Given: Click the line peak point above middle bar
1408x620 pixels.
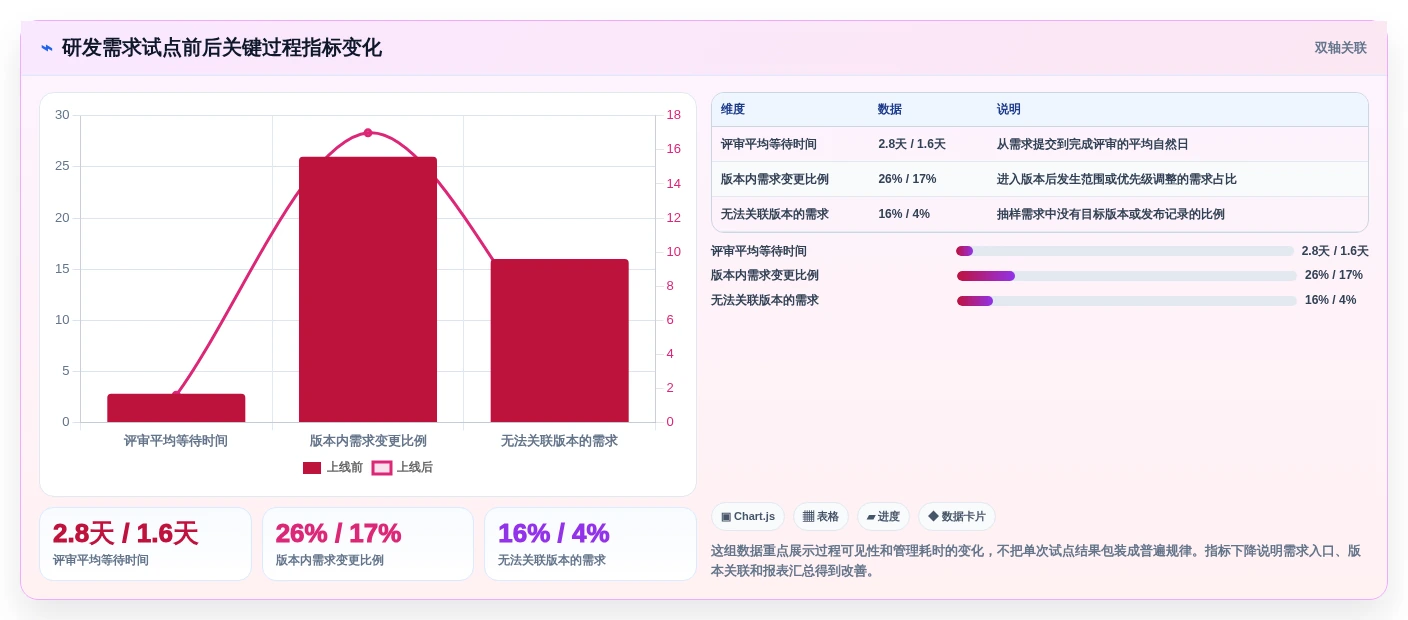Looking at the screenshot, I should [x=368, y=133].
